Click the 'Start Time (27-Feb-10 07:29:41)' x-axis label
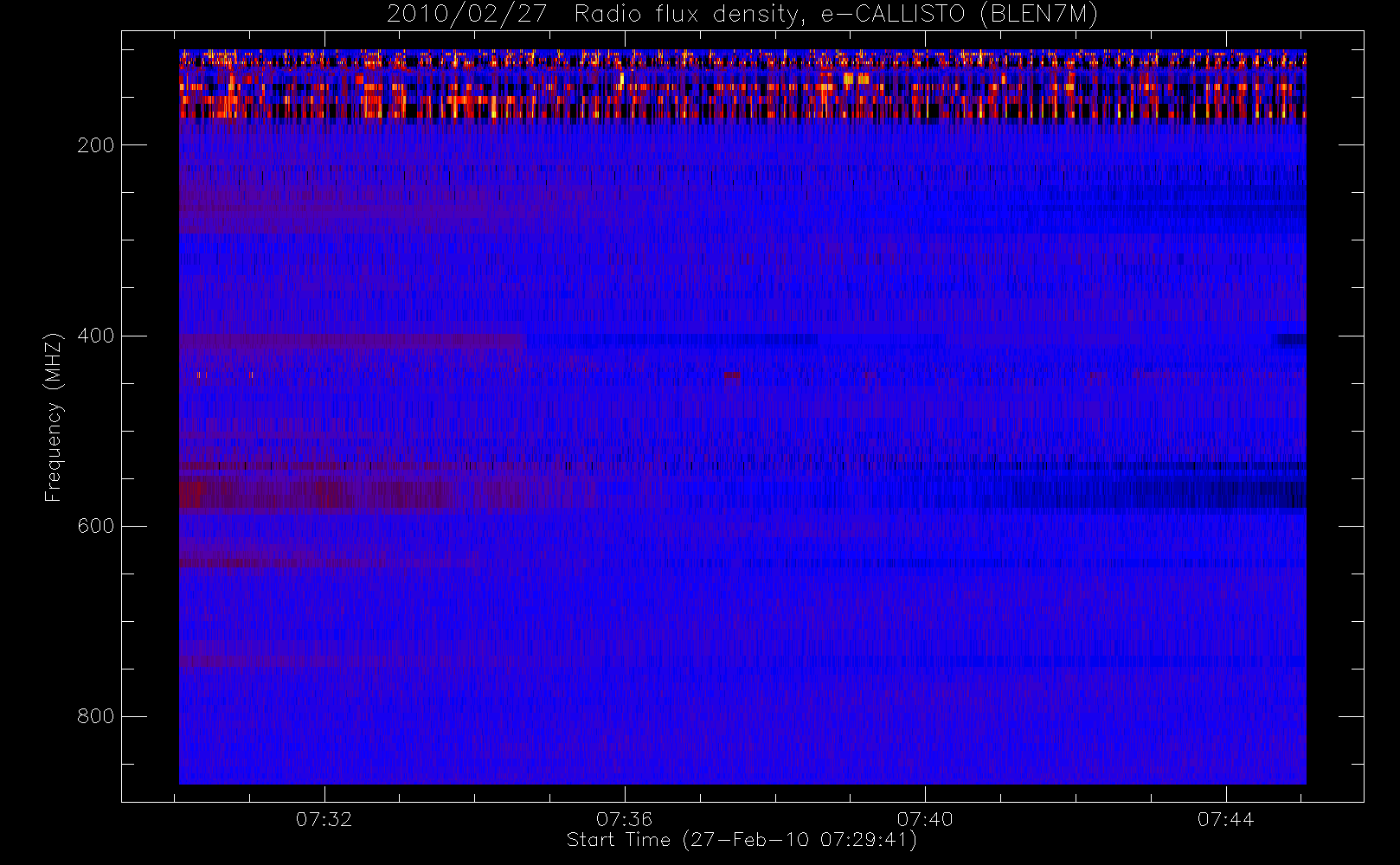 (742, 840)
